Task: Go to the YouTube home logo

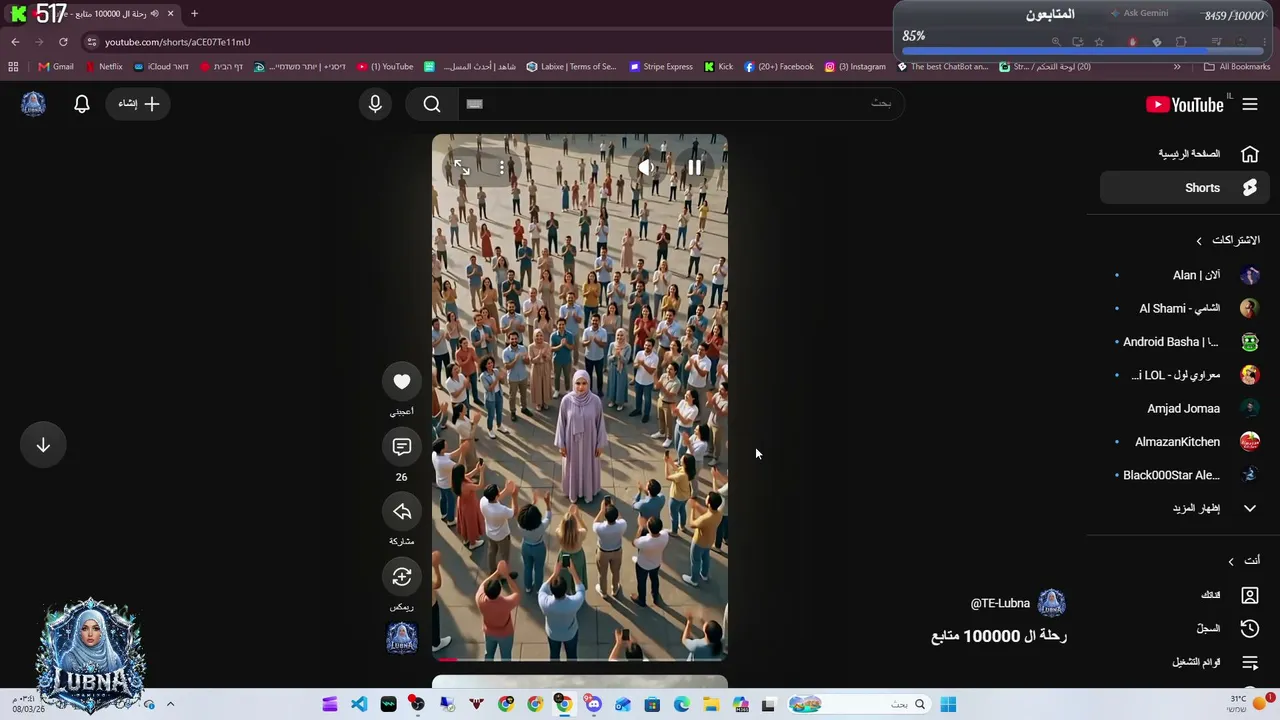Action: point(1185,105)
